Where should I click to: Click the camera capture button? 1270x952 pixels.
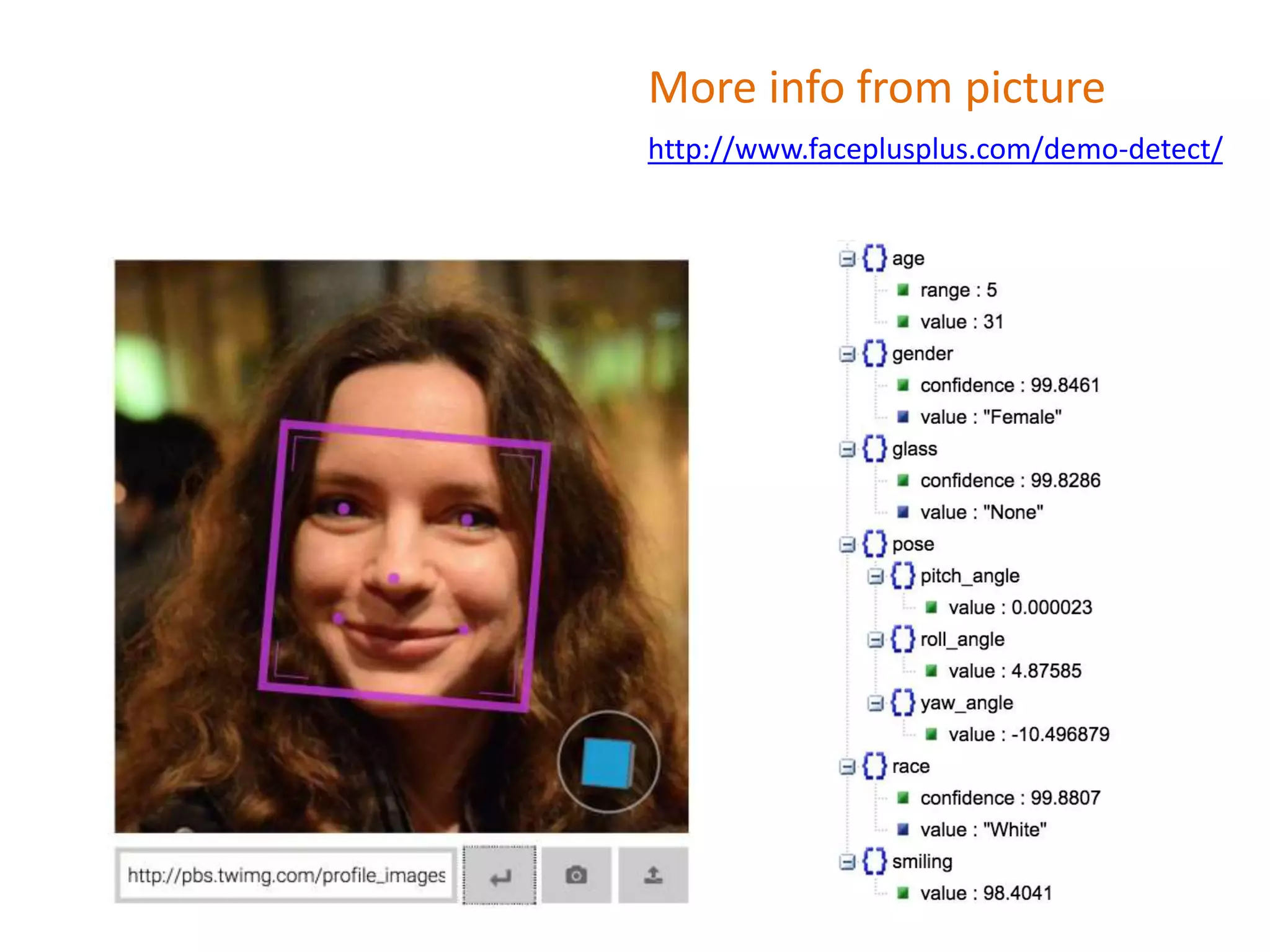[576, 875]
